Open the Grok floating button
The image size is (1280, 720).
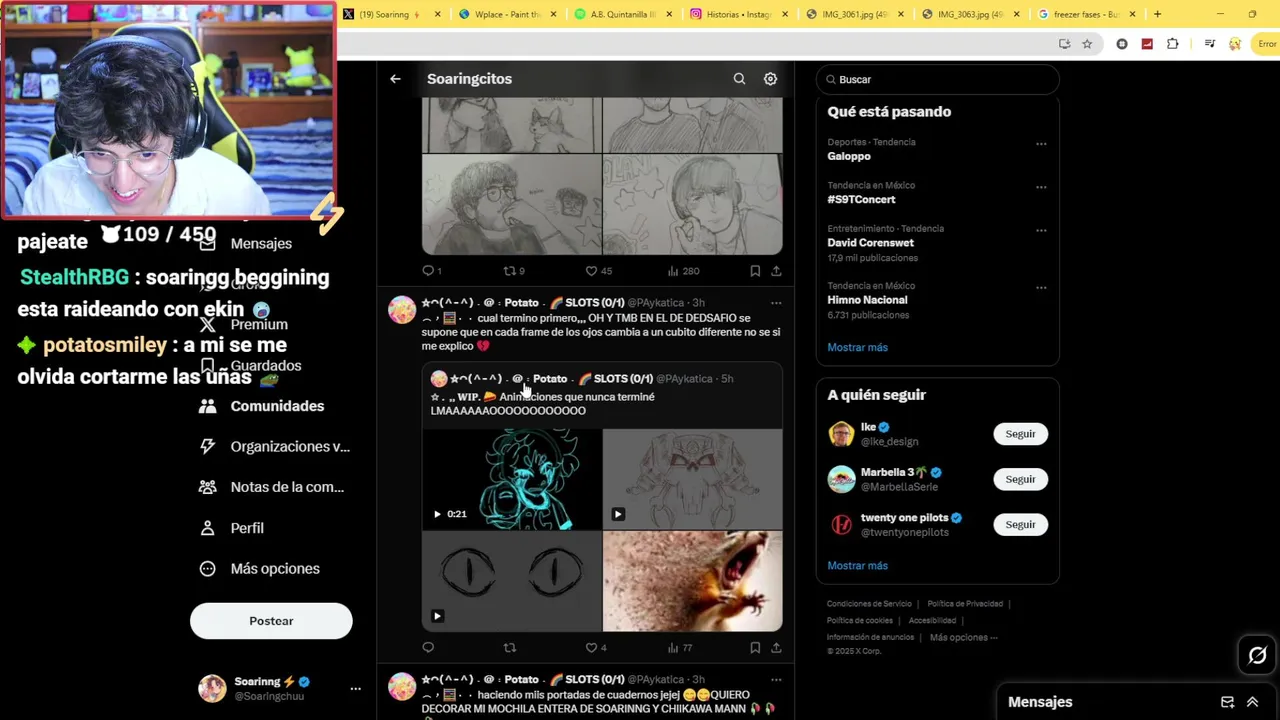click(x=1257, y=656)
